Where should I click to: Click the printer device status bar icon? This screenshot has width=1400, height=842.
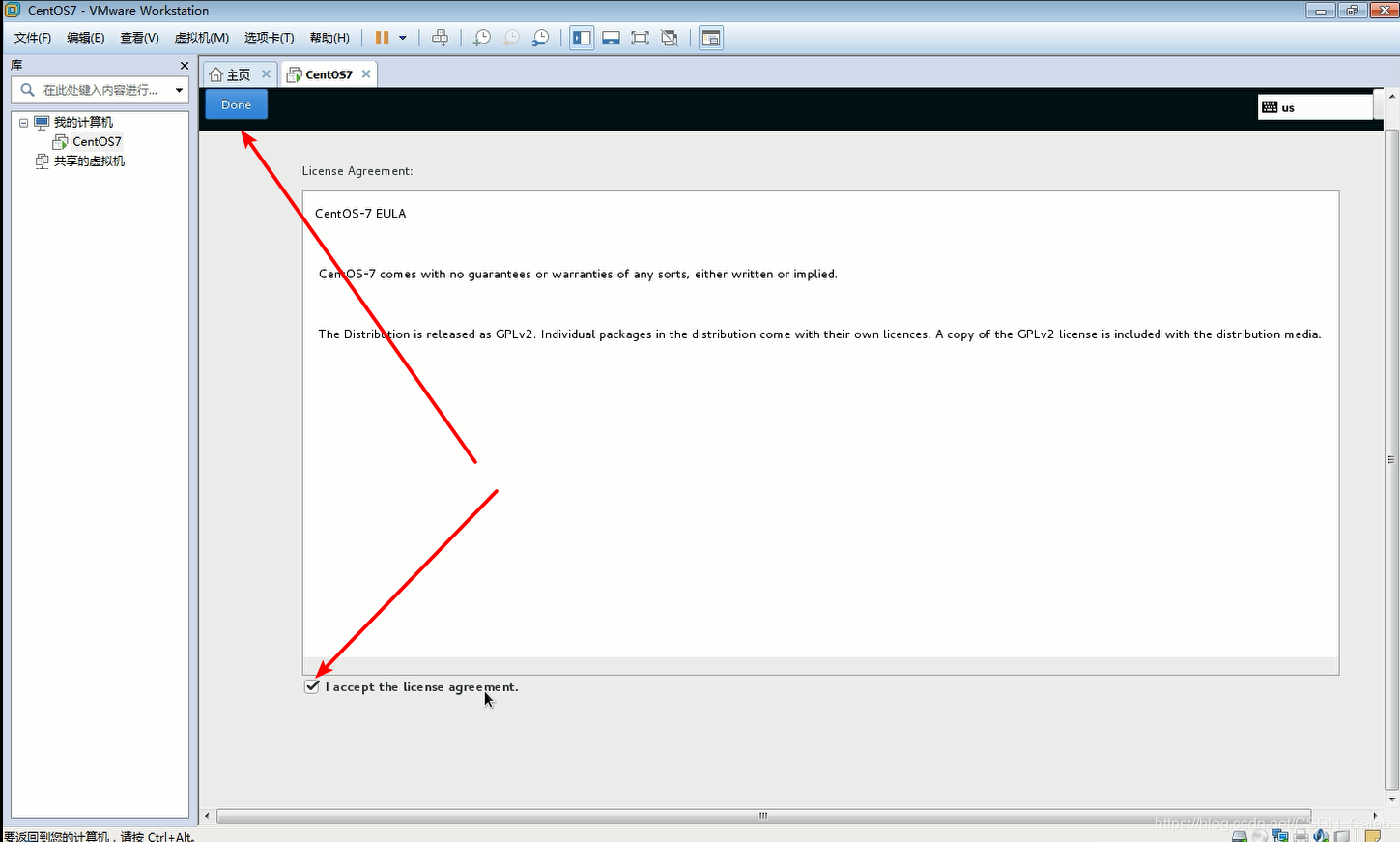1300,836
